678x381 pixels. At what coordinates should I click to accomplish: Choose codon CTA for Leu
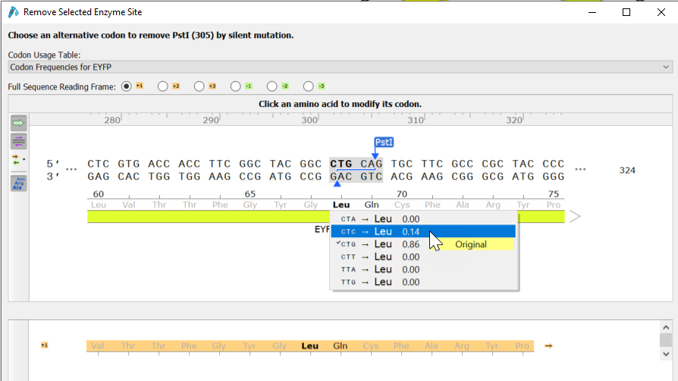(423, 219)
